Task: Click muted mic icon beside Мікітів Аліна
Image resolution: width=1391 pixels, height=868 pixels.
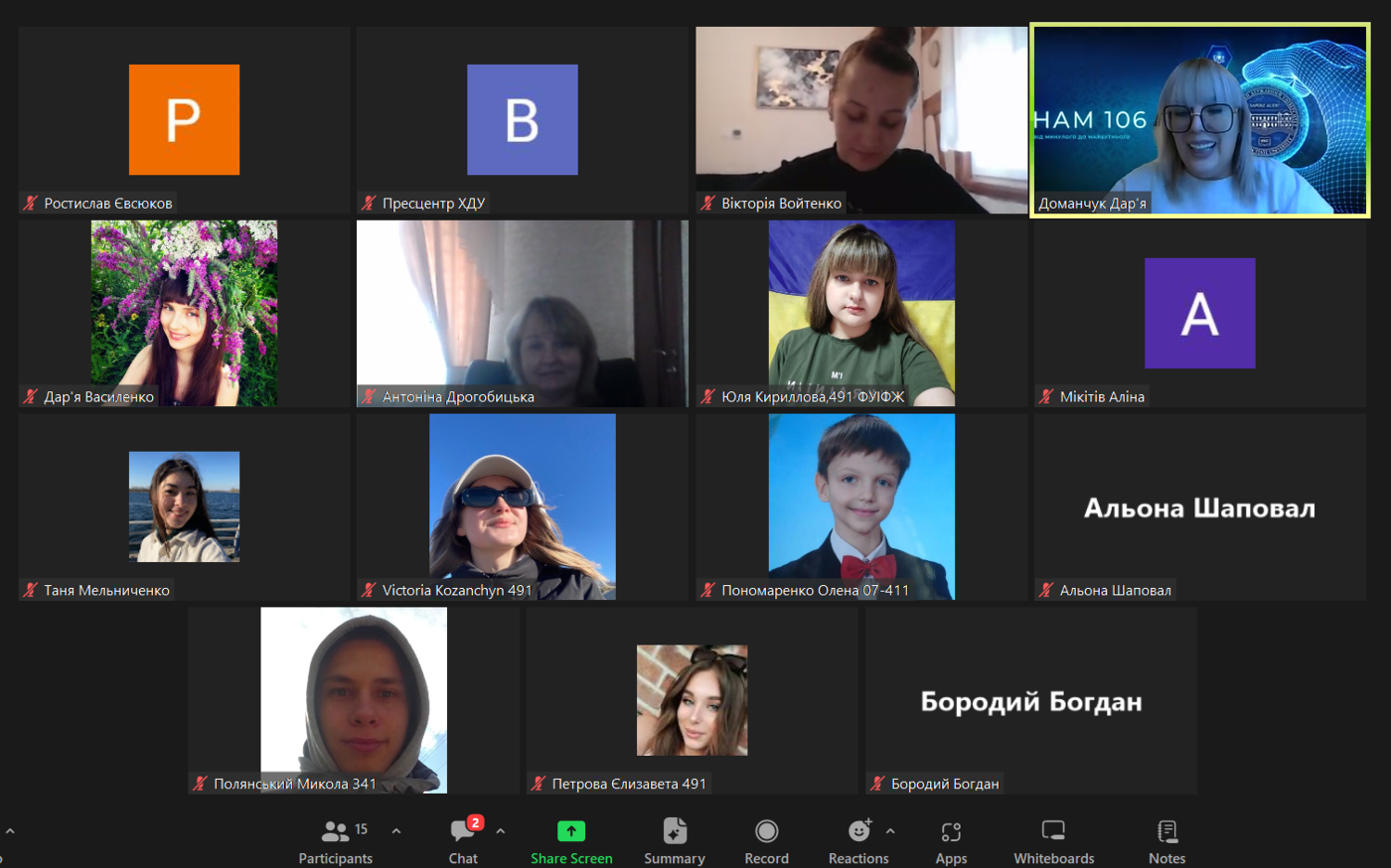Action: pos(1045,396)
